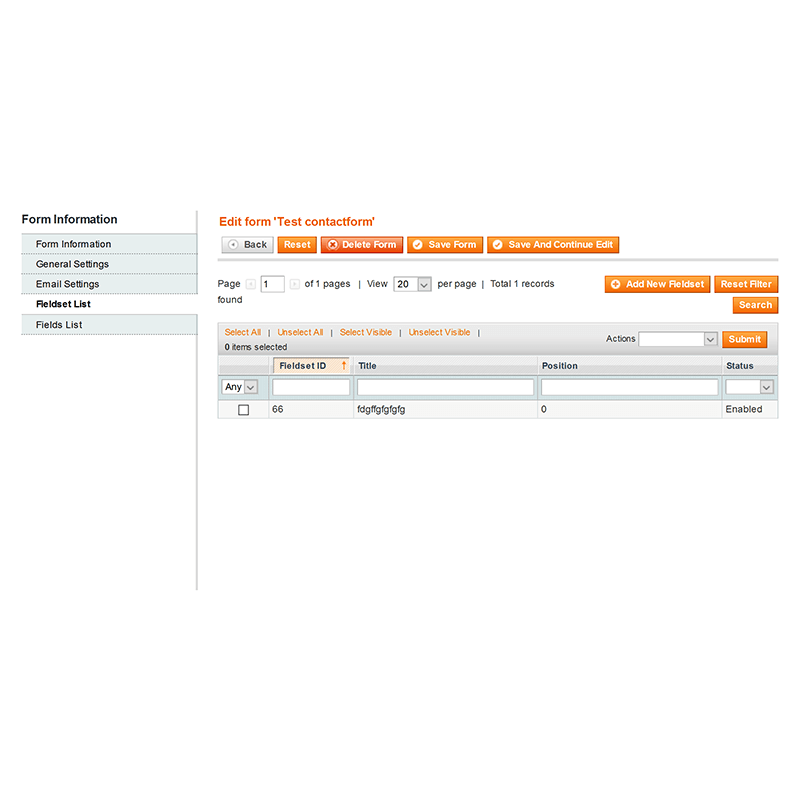Submit the selected mass action
The width and height of the screenshot is (800, 800).
click(x=744, y=339)
